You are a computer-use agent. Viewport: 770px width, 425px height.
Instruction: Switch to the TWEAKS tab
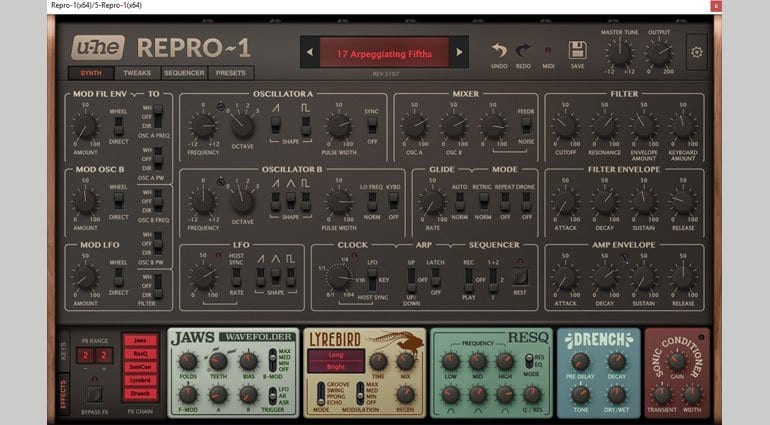(137, 73)
